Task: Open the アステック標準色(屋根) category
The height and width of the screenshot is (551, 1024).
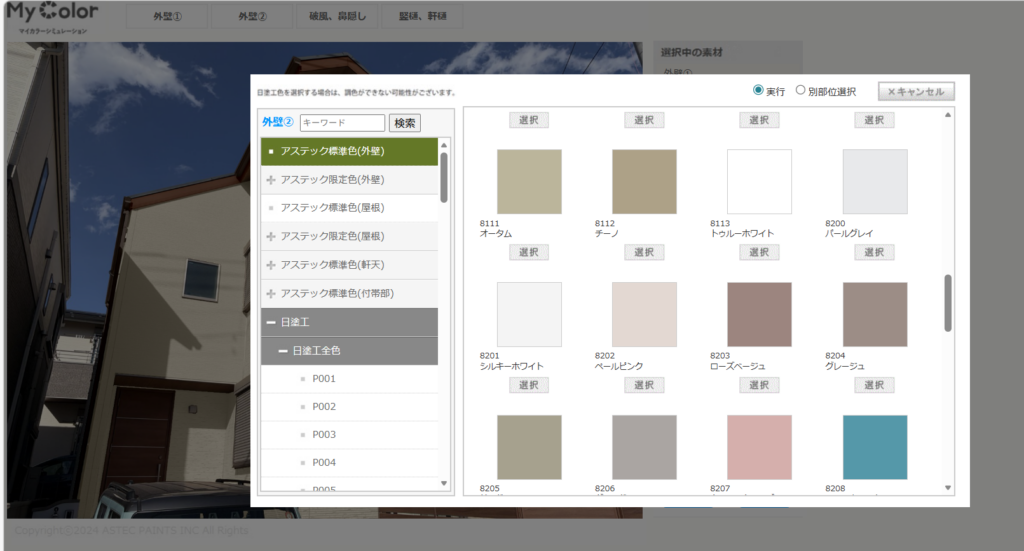Action: tap(332, 208)
